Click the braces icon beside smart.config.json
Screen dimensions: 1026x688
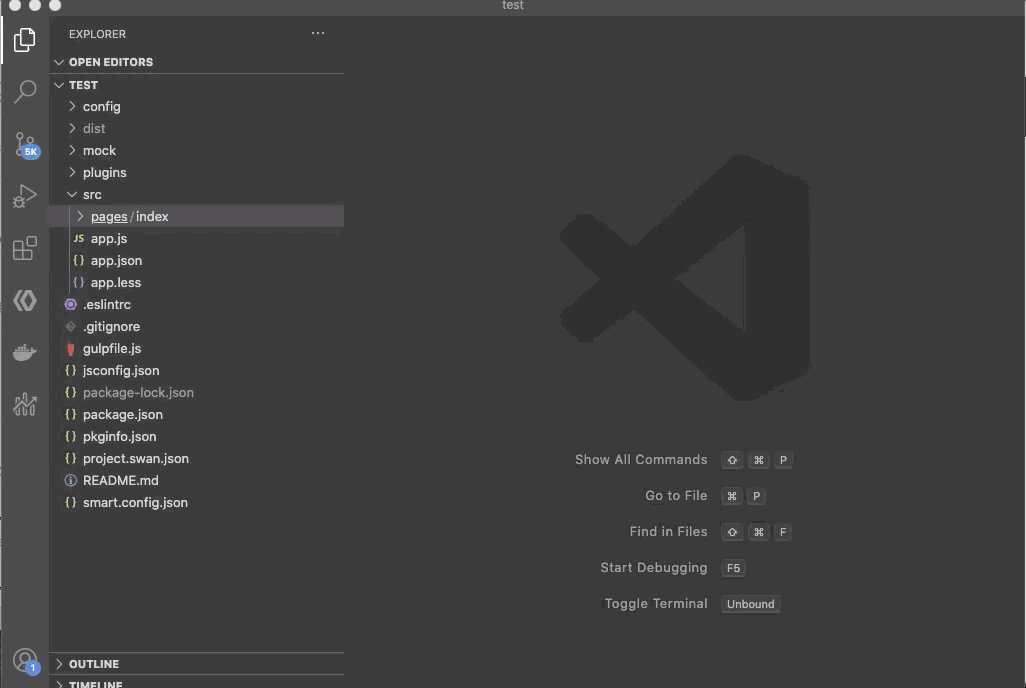click(71, 503)
